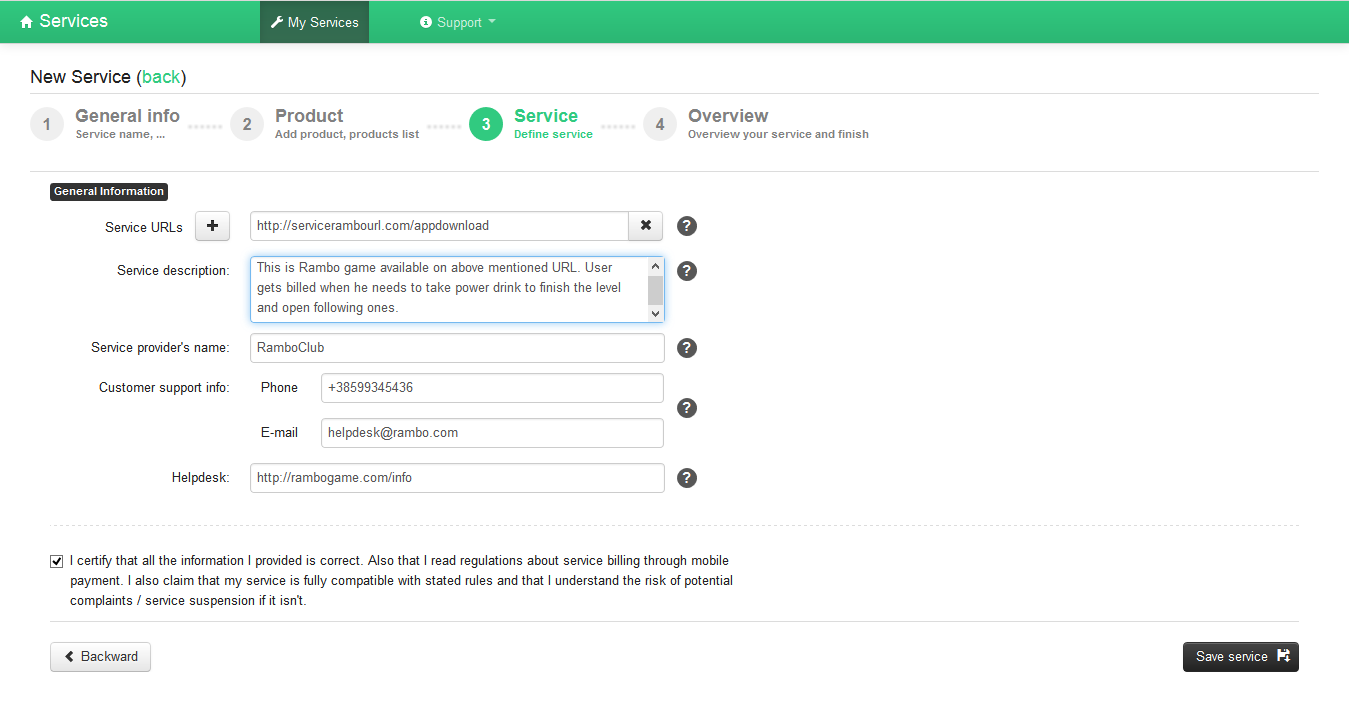Add another Service URL with plus button
The height and width of the screenshot is (725, 1349).
click(x=212, y=226)
